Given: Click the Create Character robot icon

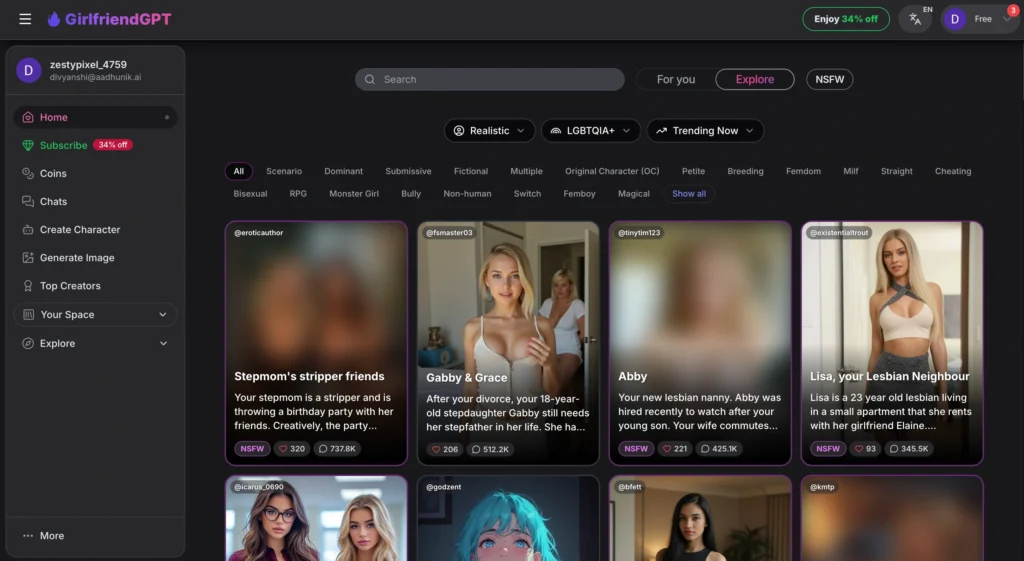Looking at the screenshot, I should pos(27,229).
